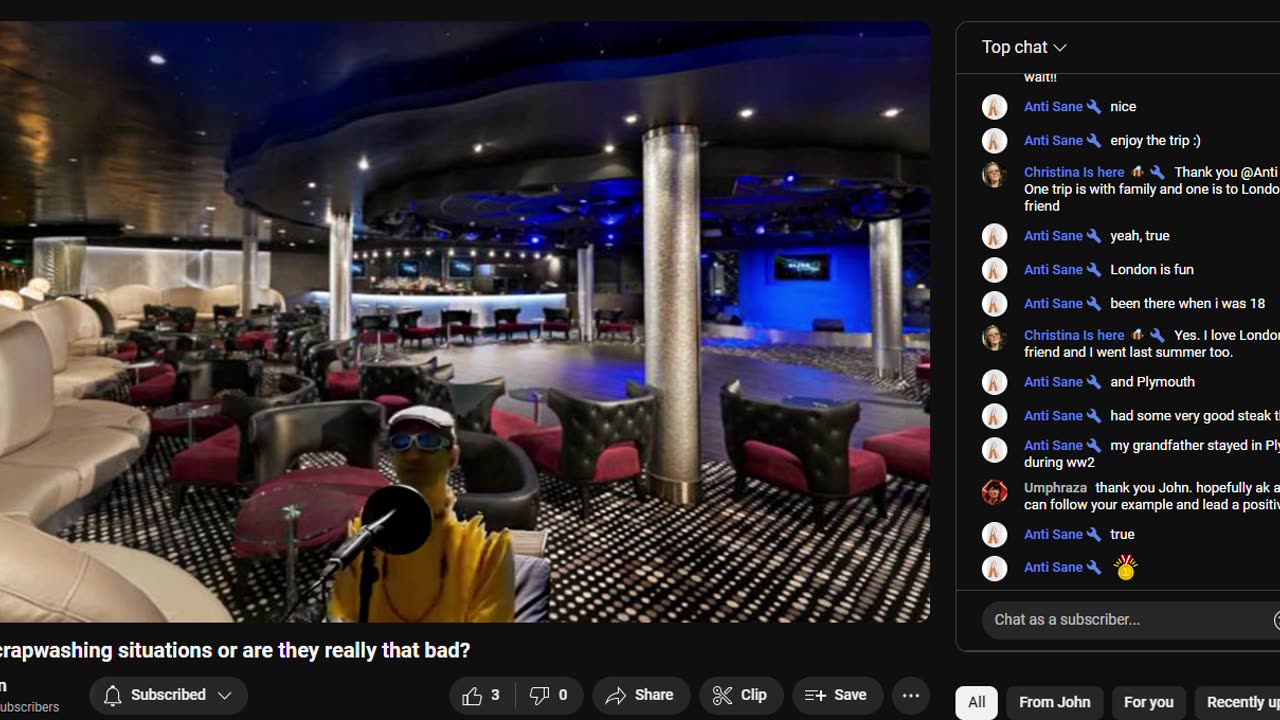
Task: Click the crown emoji in Anti Sane's message
Action: click(x=1125, y=568)
